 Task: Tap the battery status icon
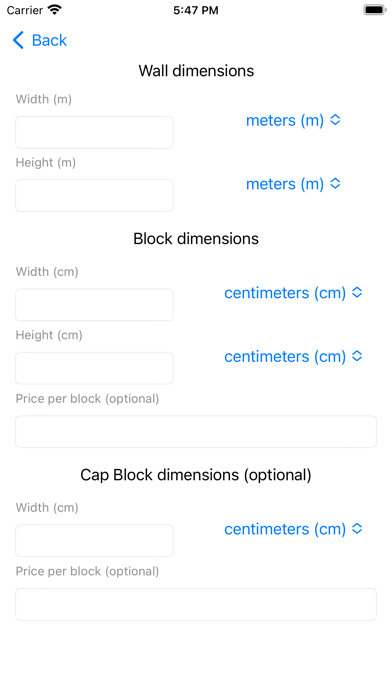[375, 10]
